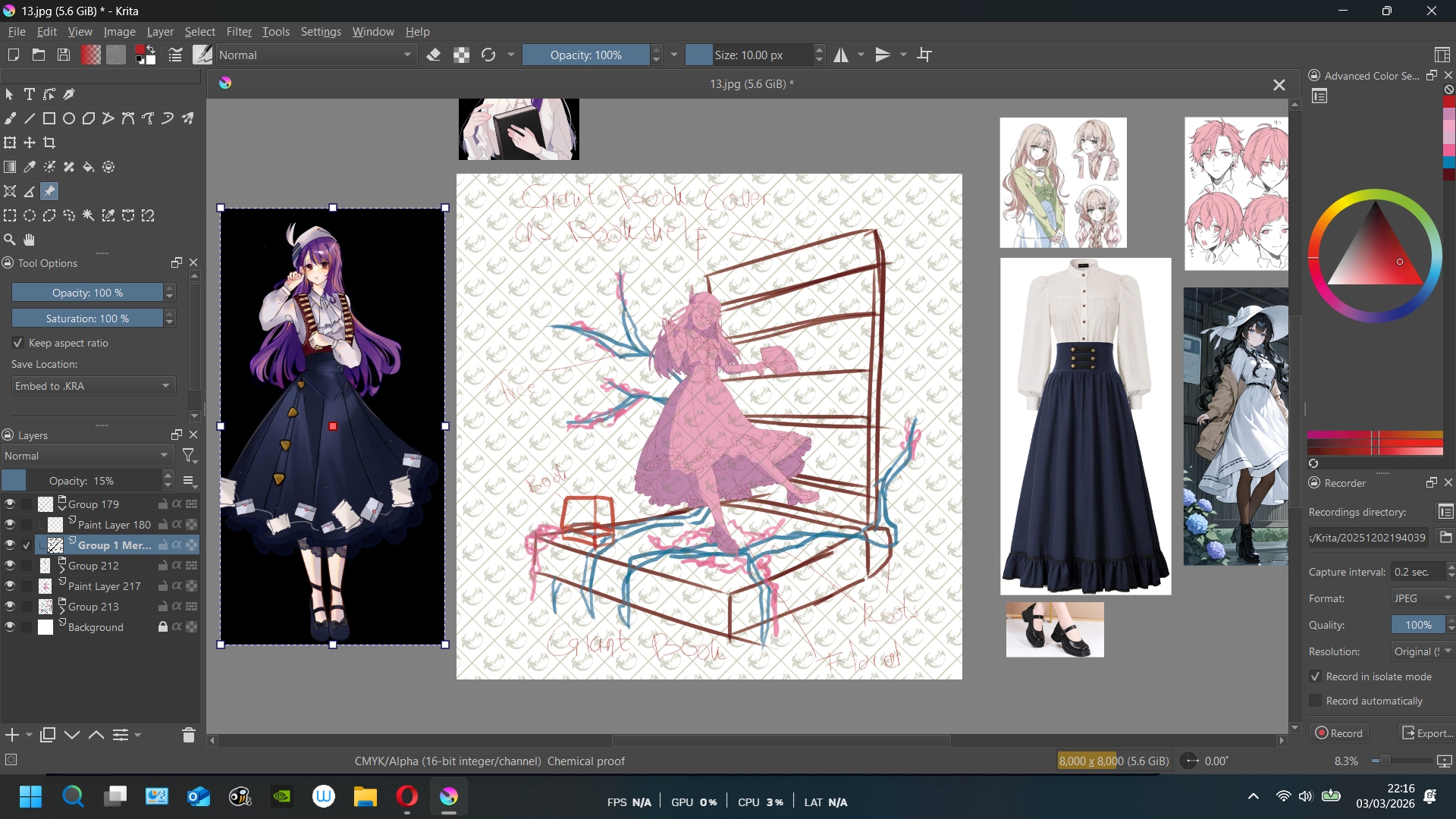Activate the Zoom tool
The width and height of the screenshot is (1456, 819).
pos(10,240)
